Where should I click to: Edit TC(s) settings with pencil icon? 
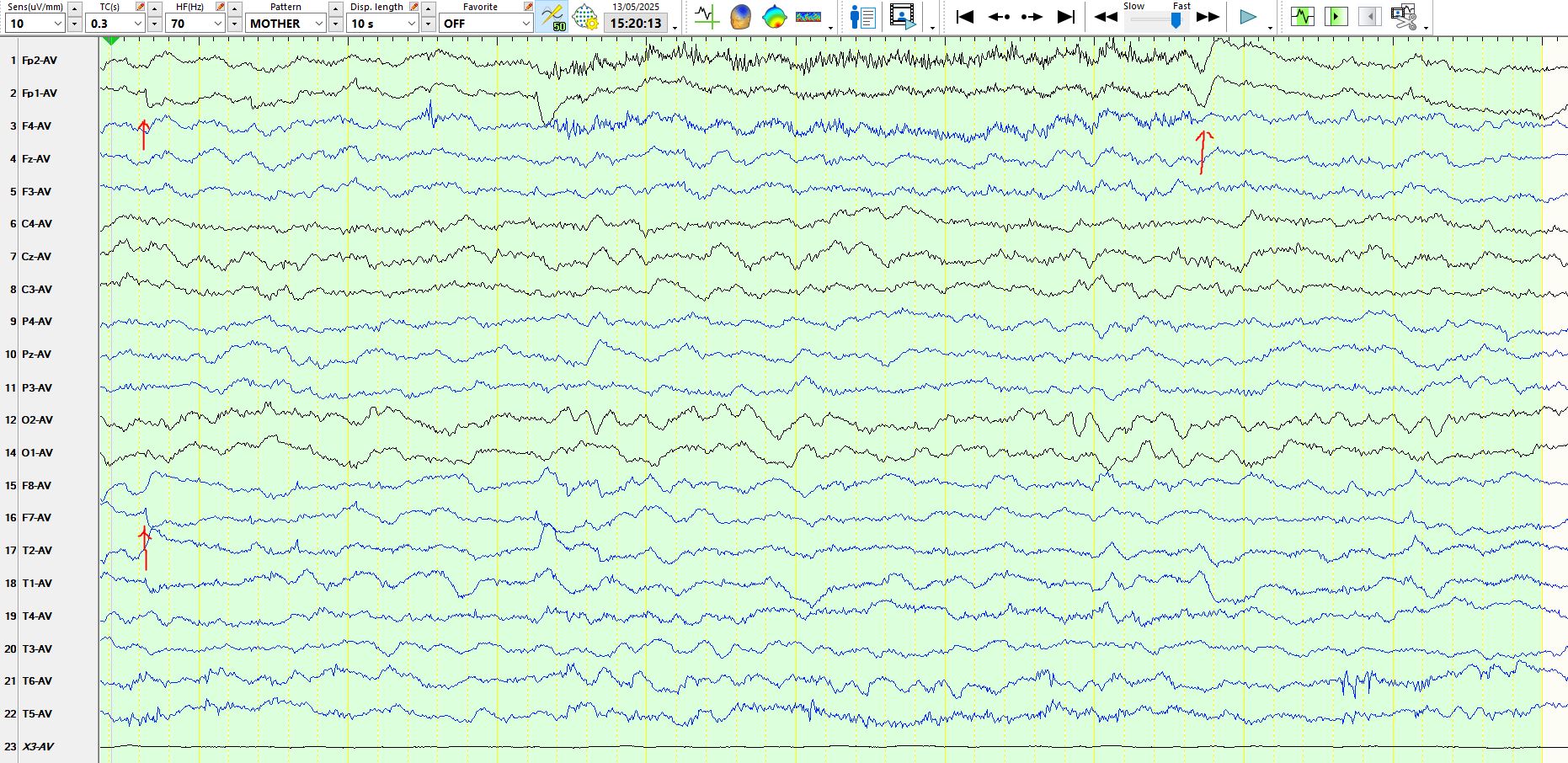[x=141, y=7]
